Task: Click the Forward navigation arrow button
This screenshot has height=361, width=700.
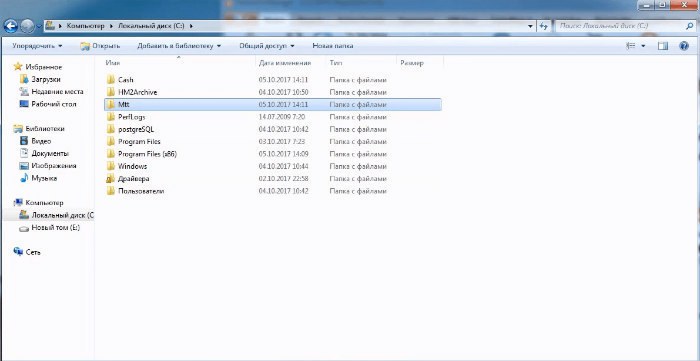Action: point(28,26)
